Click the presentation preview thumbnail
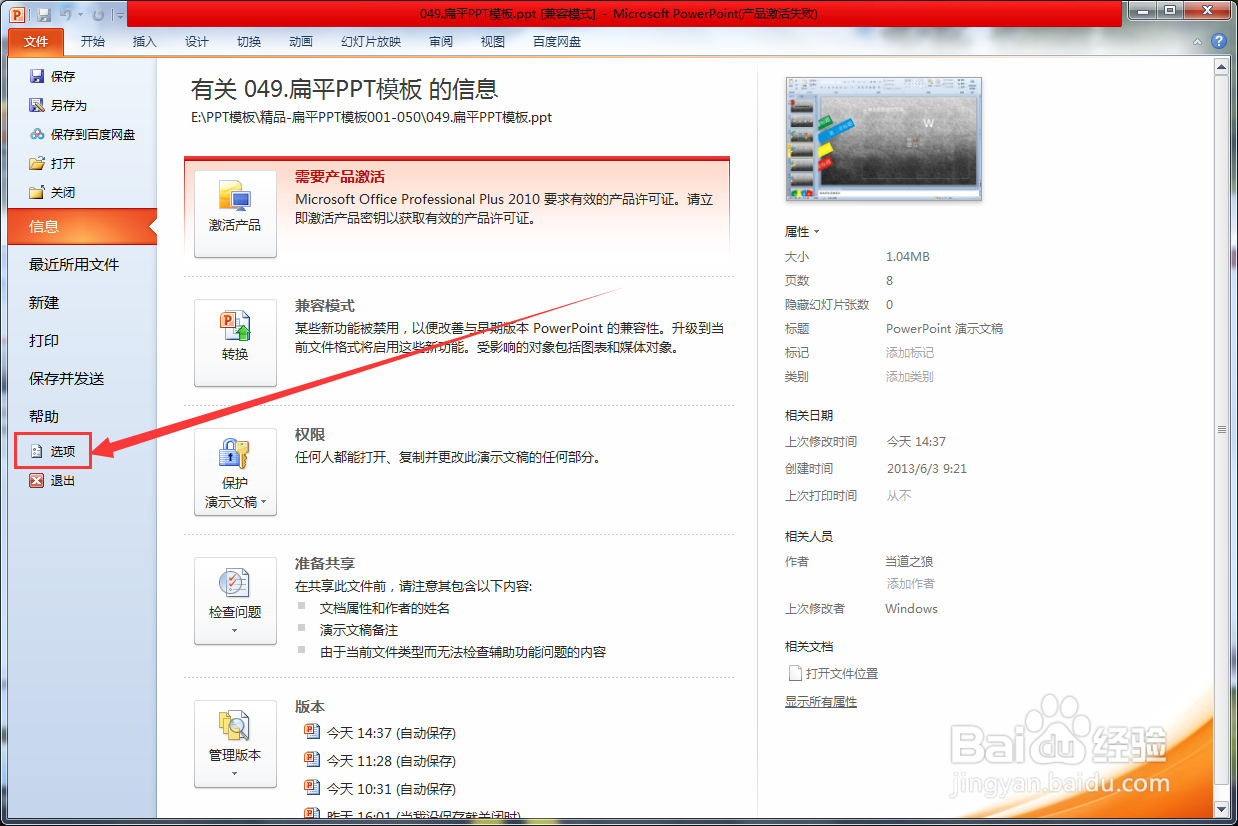The width and height of the screenshot is (1238, 826). tap(884, 139)
